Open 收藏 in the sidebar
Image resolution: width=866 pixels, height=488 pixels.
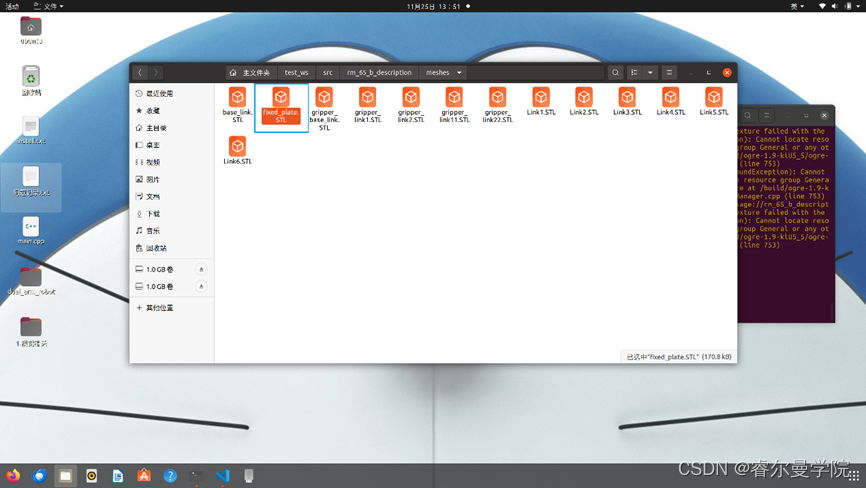coord(172,110)
